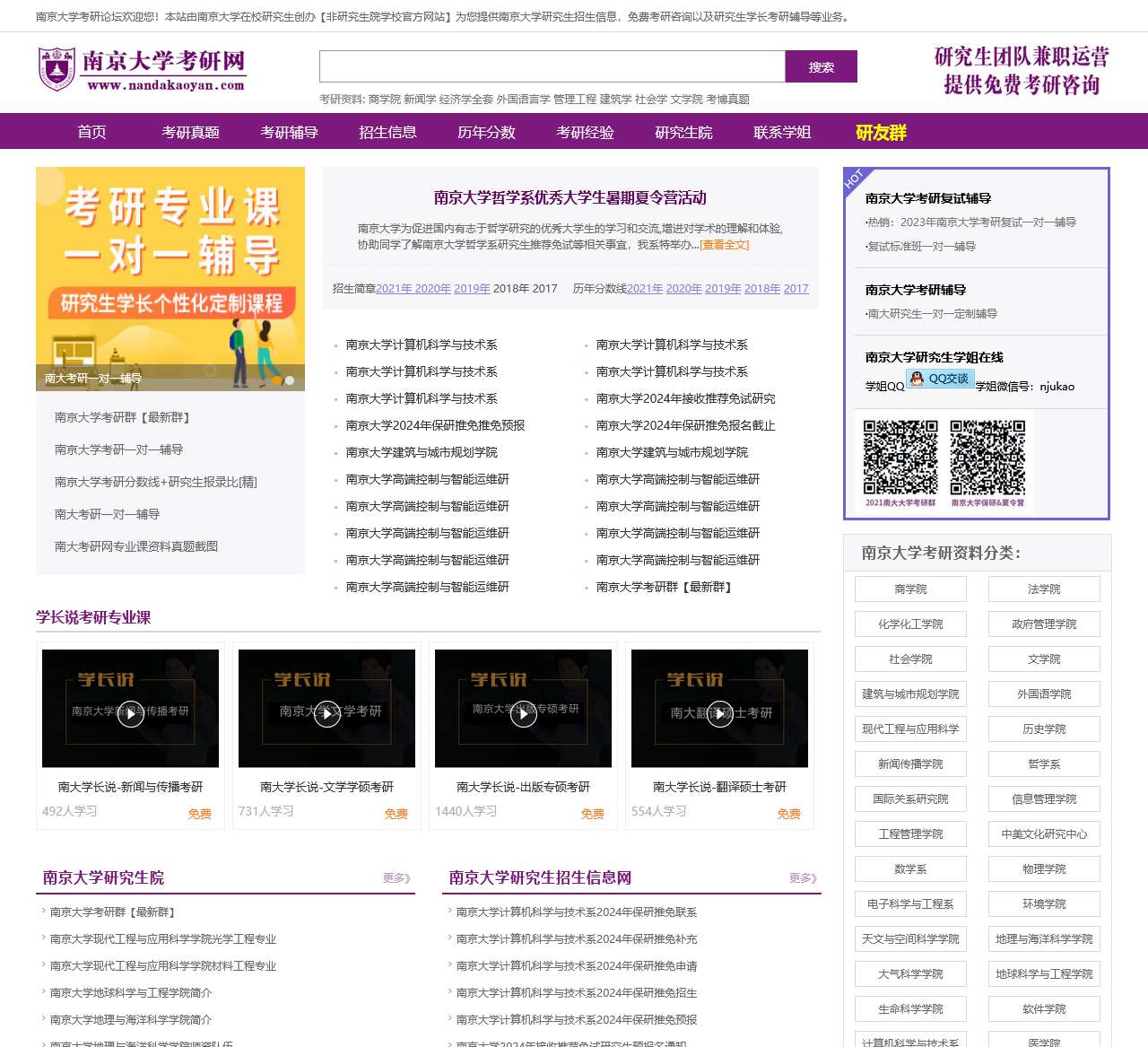This screenshot has width=1148, height=1047.
Task: Open the 历年分数 menu item
Action: (485, 132)
